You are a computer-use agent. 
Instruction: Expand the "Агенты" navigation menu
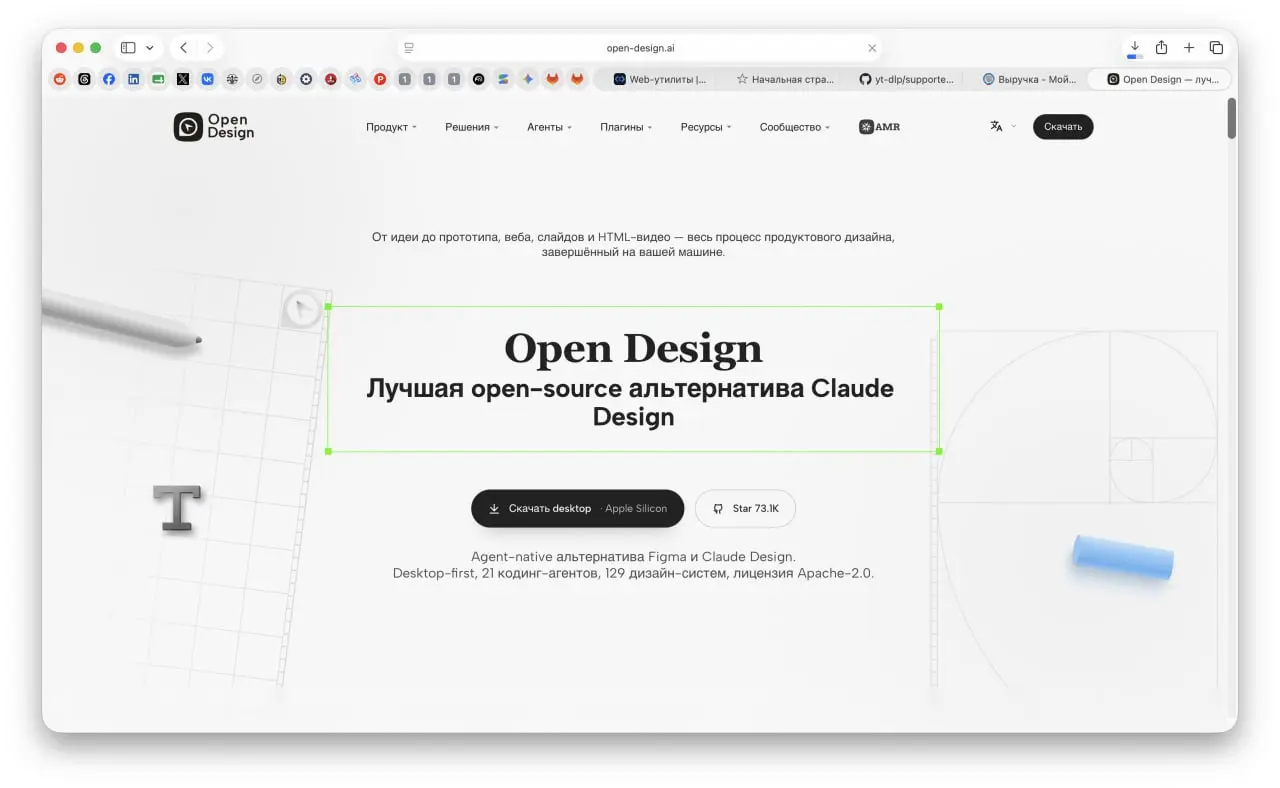(x=549, y=127)
